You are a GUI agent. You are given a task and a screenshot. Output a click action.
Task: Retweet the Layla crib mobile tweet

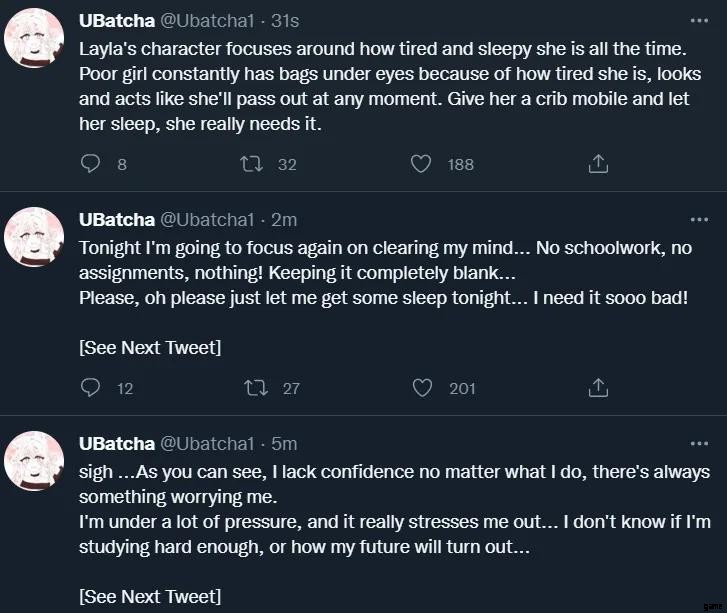point(253,164)
